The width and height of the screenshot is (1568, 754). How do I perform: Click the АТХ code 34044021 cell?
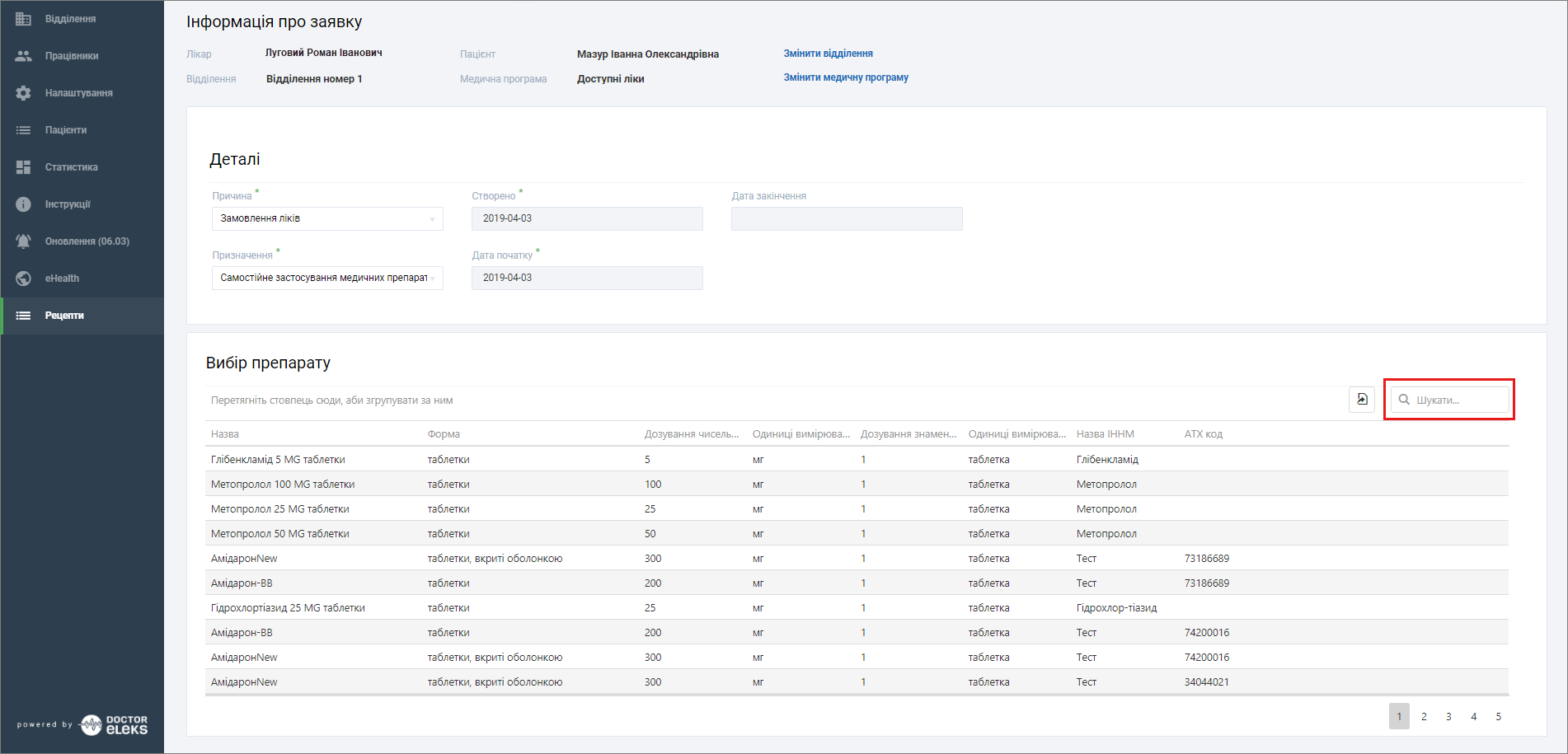(x=1207, y=682)
